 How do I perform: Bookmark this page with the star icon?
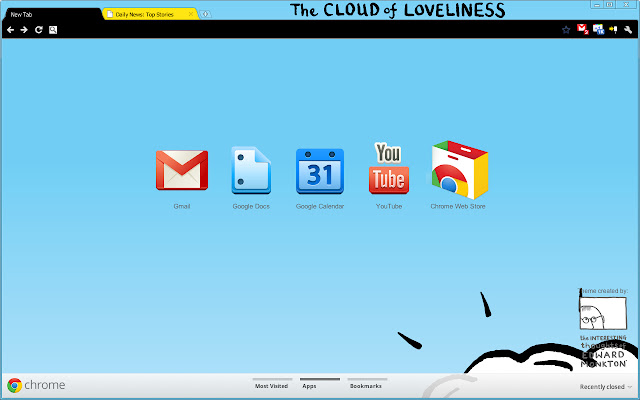(566, 29)
